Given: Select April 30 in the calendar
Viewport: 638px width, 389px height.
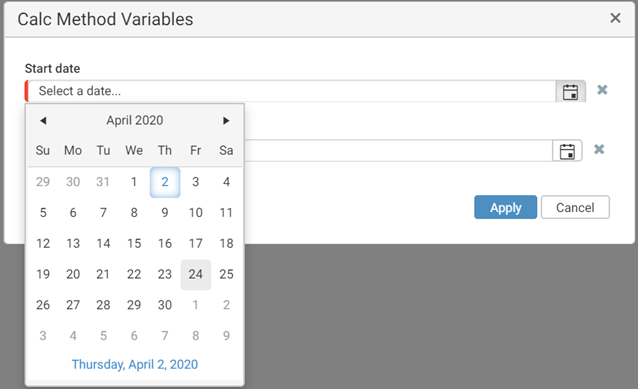Looking at the screenshot, I should [165, 305].
